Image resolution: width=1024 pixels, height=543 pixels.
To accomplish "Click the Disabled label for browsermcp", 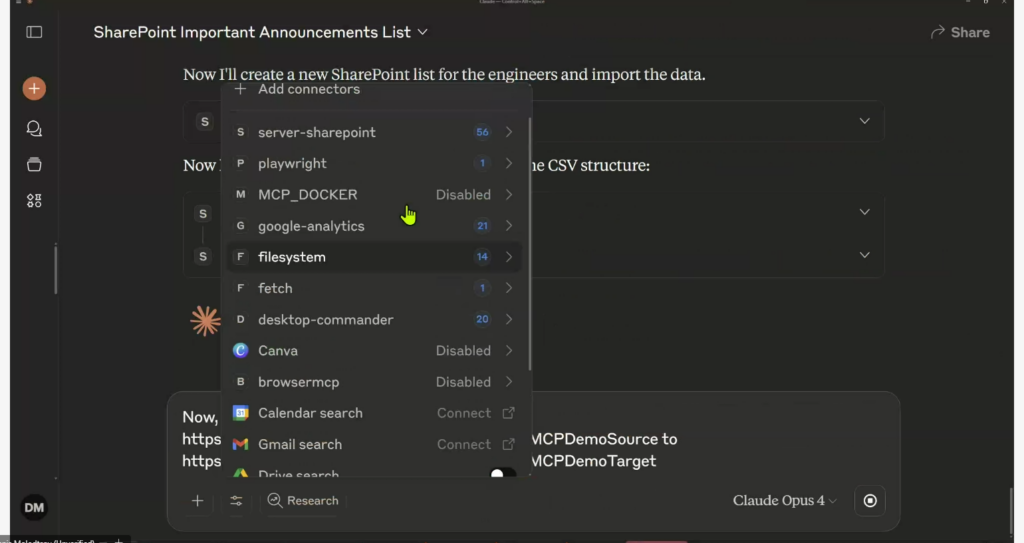I will pos(463,382).
